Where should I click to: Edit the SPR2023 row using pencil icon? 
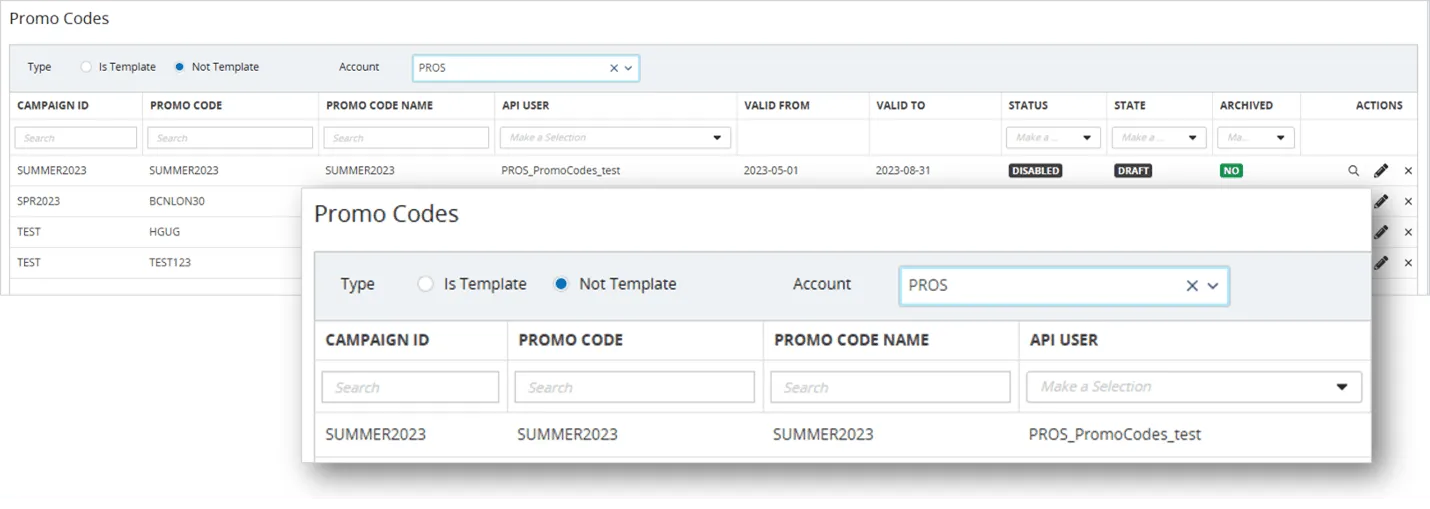[1381, 201]
